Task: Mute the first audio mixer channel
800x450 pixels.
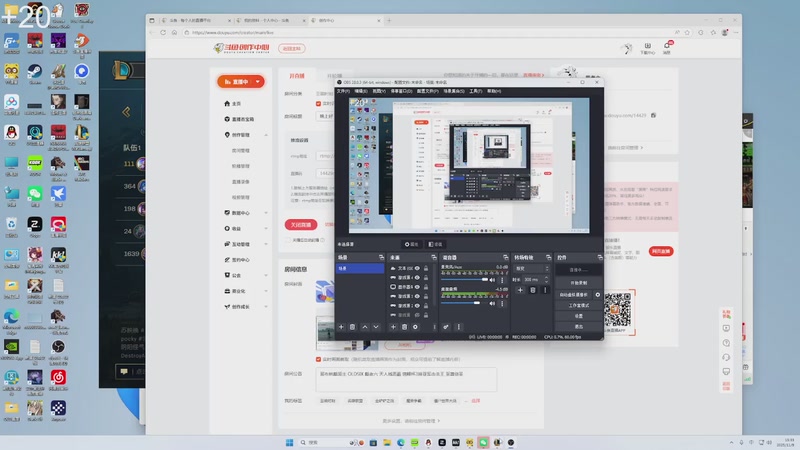Action: pyautogui.click(x=492, y=280)
